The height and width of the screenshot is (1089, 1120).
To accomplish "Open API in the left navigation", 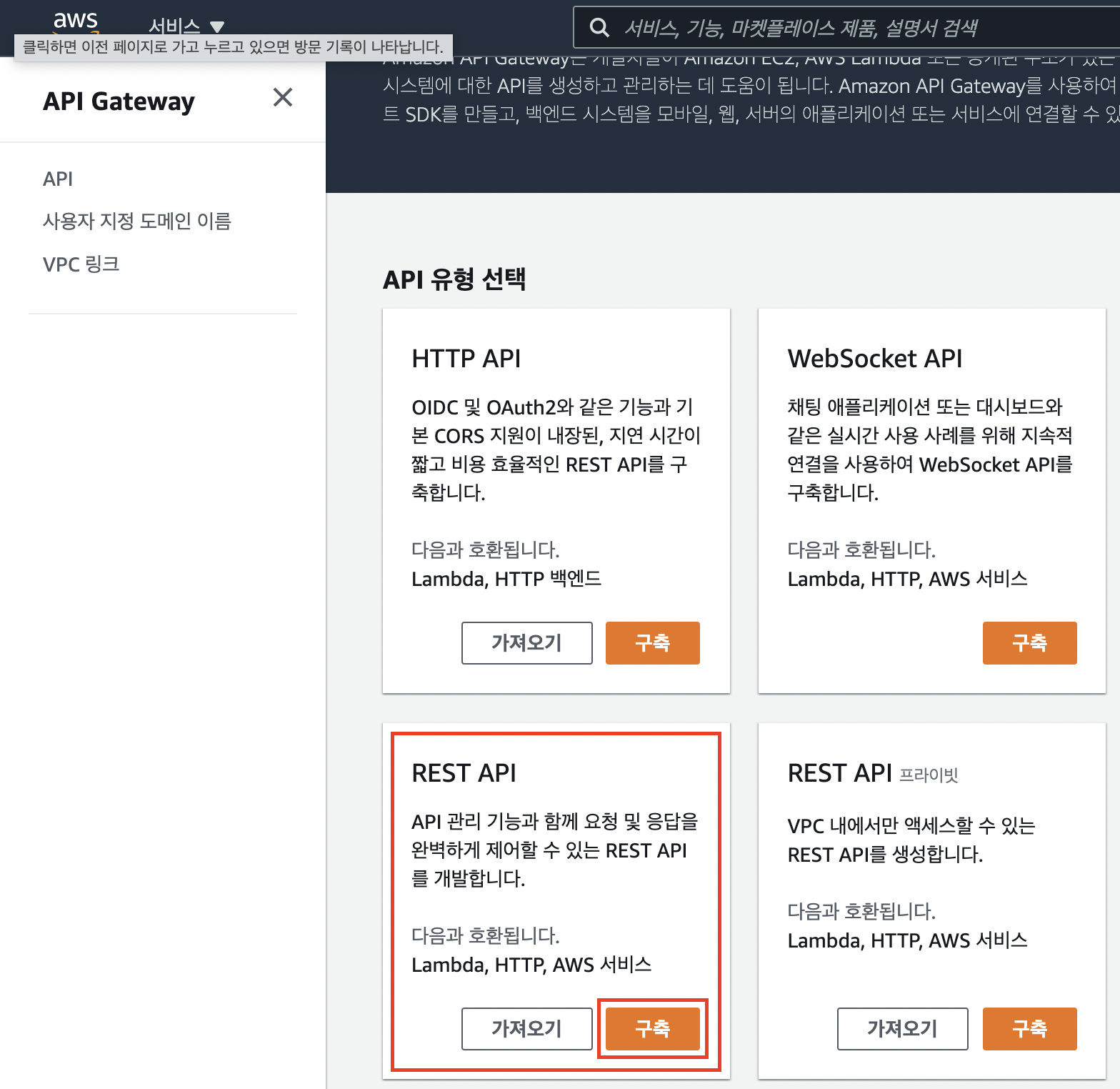I will [58, 179].
